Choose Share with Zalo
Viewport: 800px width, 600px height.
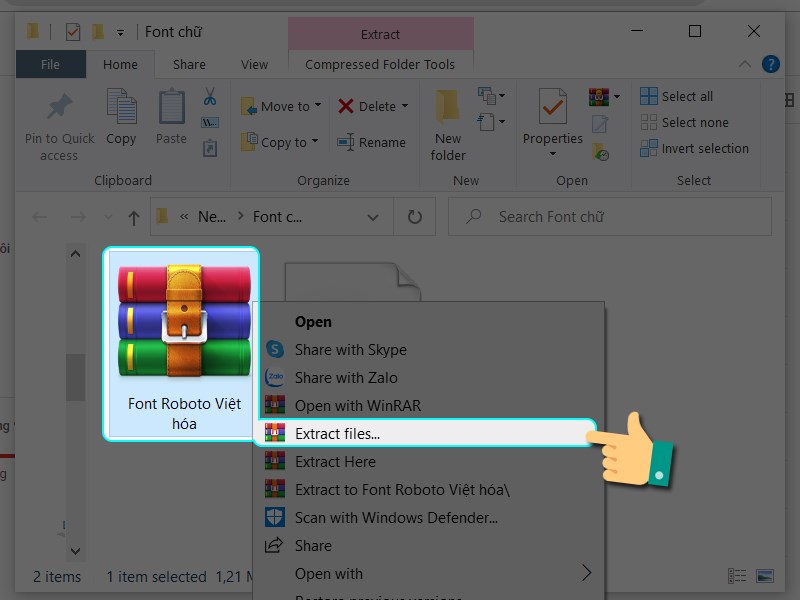(x=429, y=378)
